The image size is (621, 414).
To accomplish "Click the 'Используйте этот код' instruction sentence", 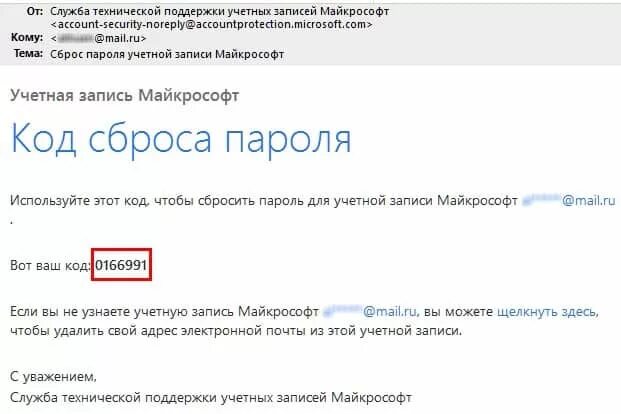I will (x=264, y=200).
